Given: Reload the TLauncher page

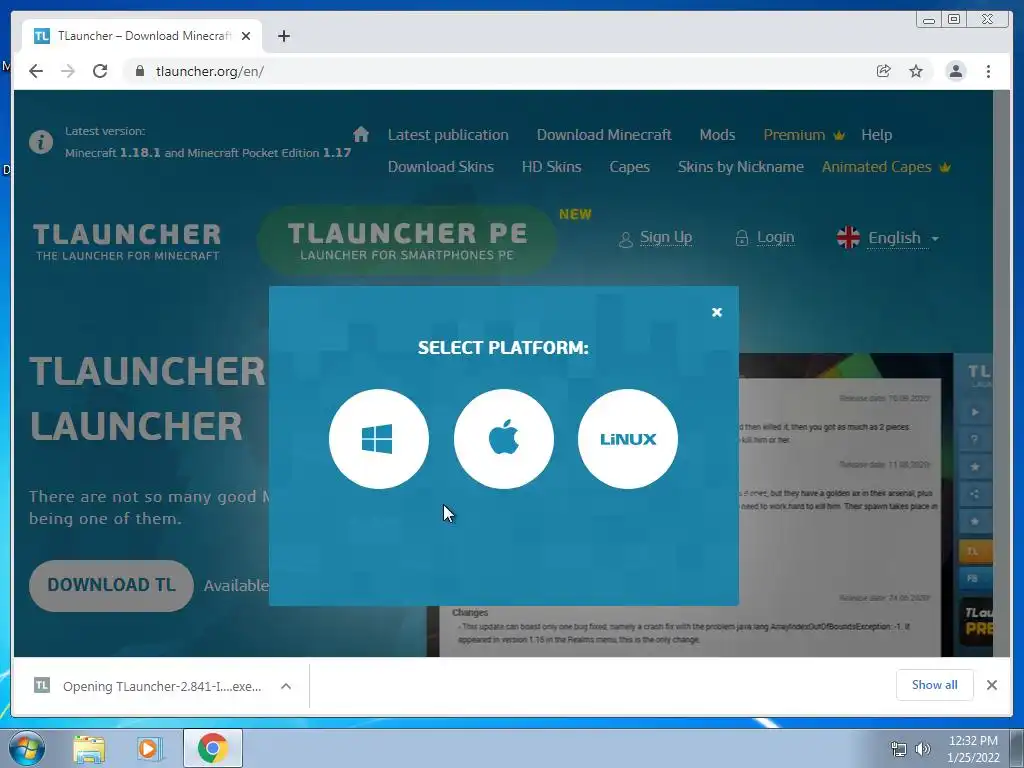Looking at the screenshot, I should coord(100,71).
